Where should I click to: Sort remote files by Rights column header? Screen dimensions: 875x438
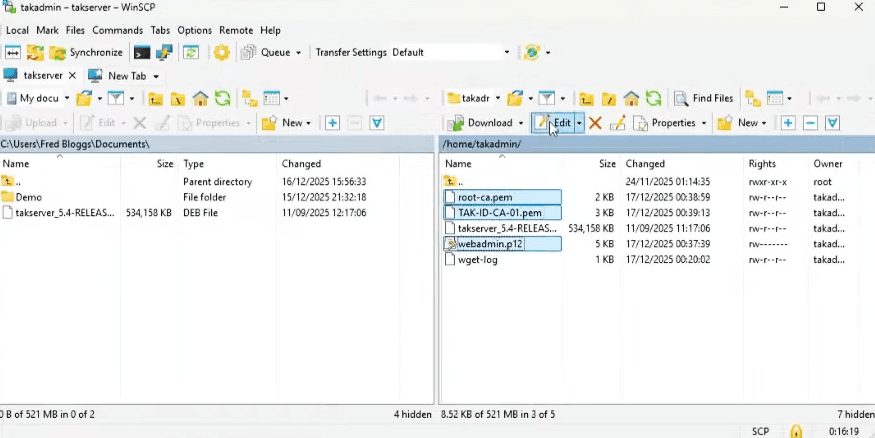[x=762, y=163]
